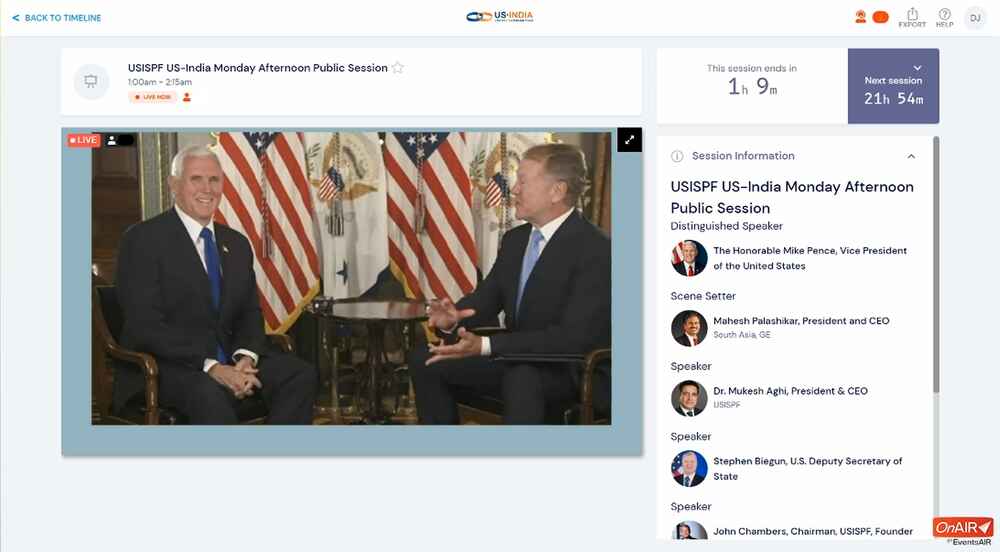Viewport: 1000px width, 552px height.
Task: Expand the Next session dropdown chevron
Action: 917,68
